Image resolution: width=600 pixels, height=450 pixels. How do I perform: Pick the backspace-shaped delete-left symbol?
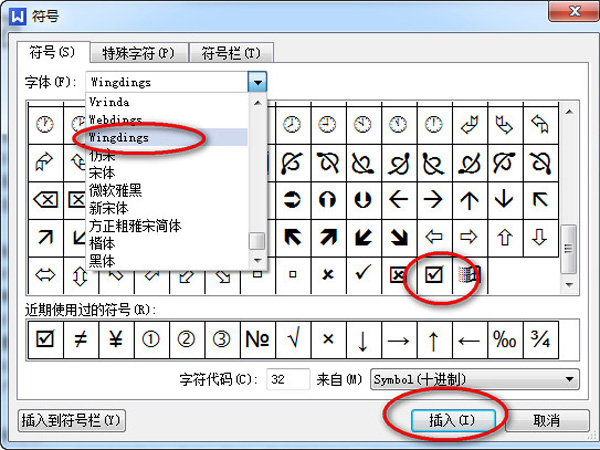click(45, 199)
